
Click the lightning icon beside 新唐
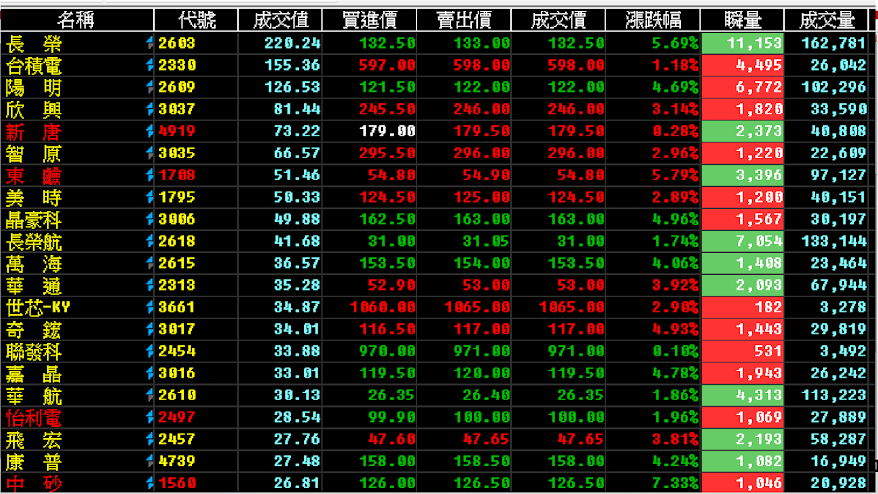(150, 131)
